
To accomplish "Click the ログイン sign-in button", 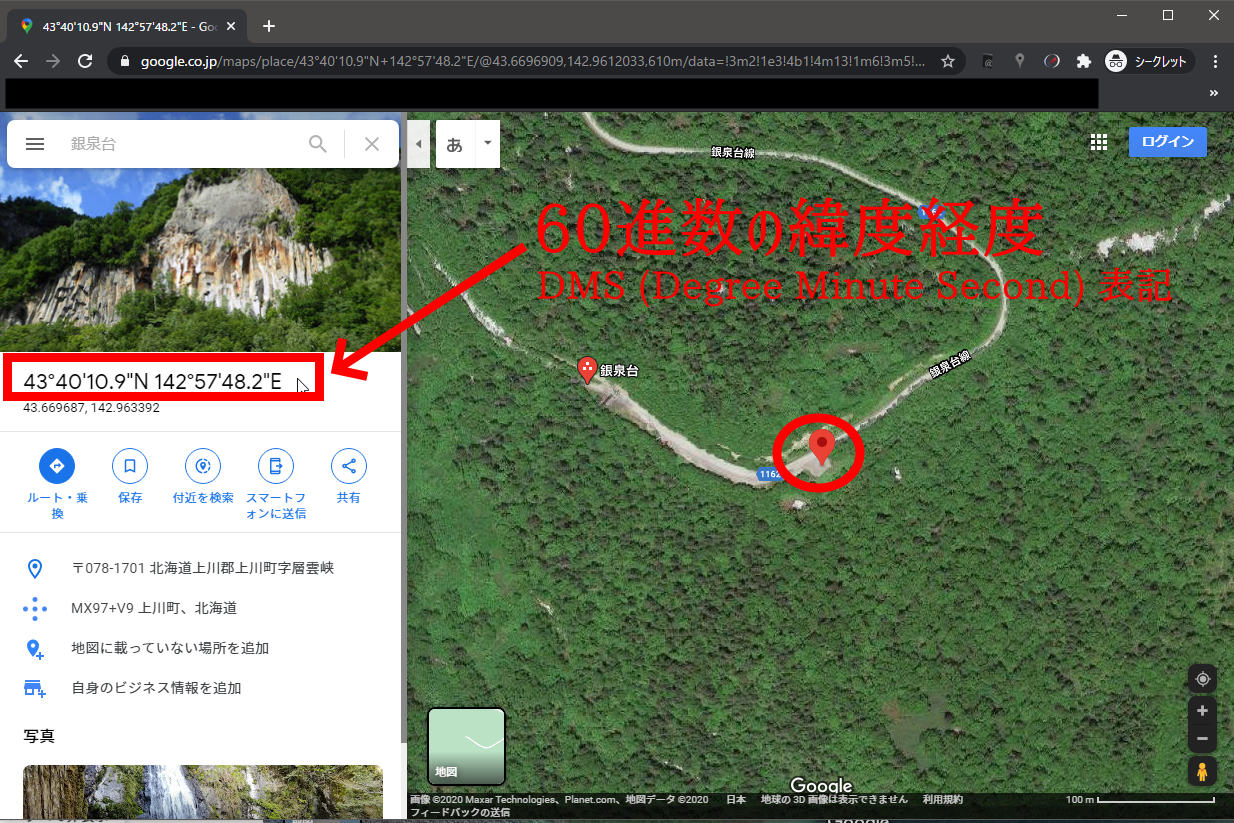I will coord(1167,142).
